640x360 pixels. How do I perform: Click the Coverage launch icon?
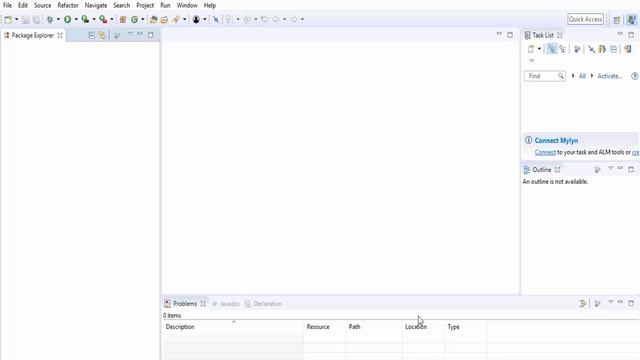[85, 20]
